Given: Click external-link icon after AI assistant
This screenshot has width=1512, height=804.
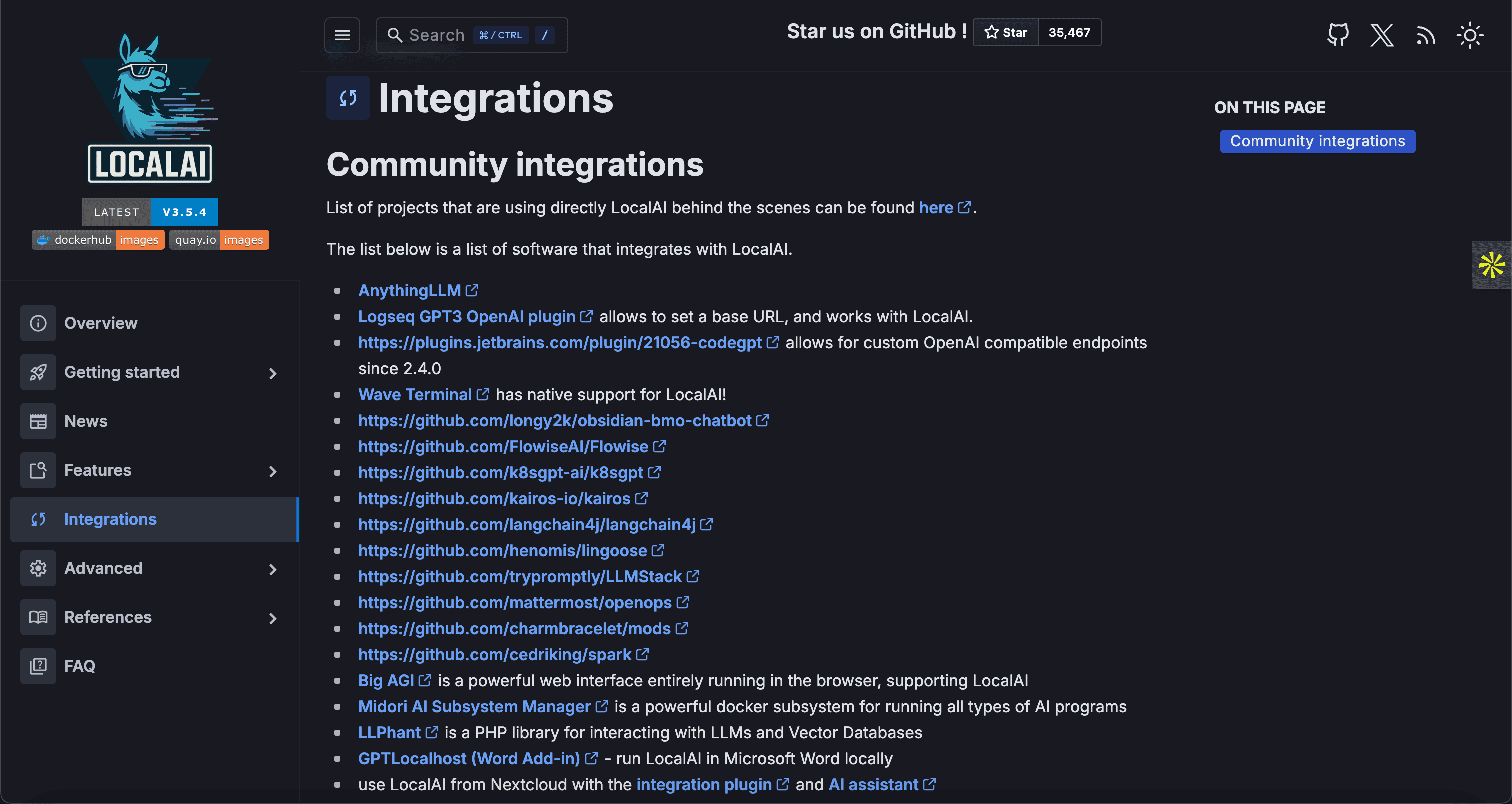Looking at the screenshot, I should coord(930,784).
